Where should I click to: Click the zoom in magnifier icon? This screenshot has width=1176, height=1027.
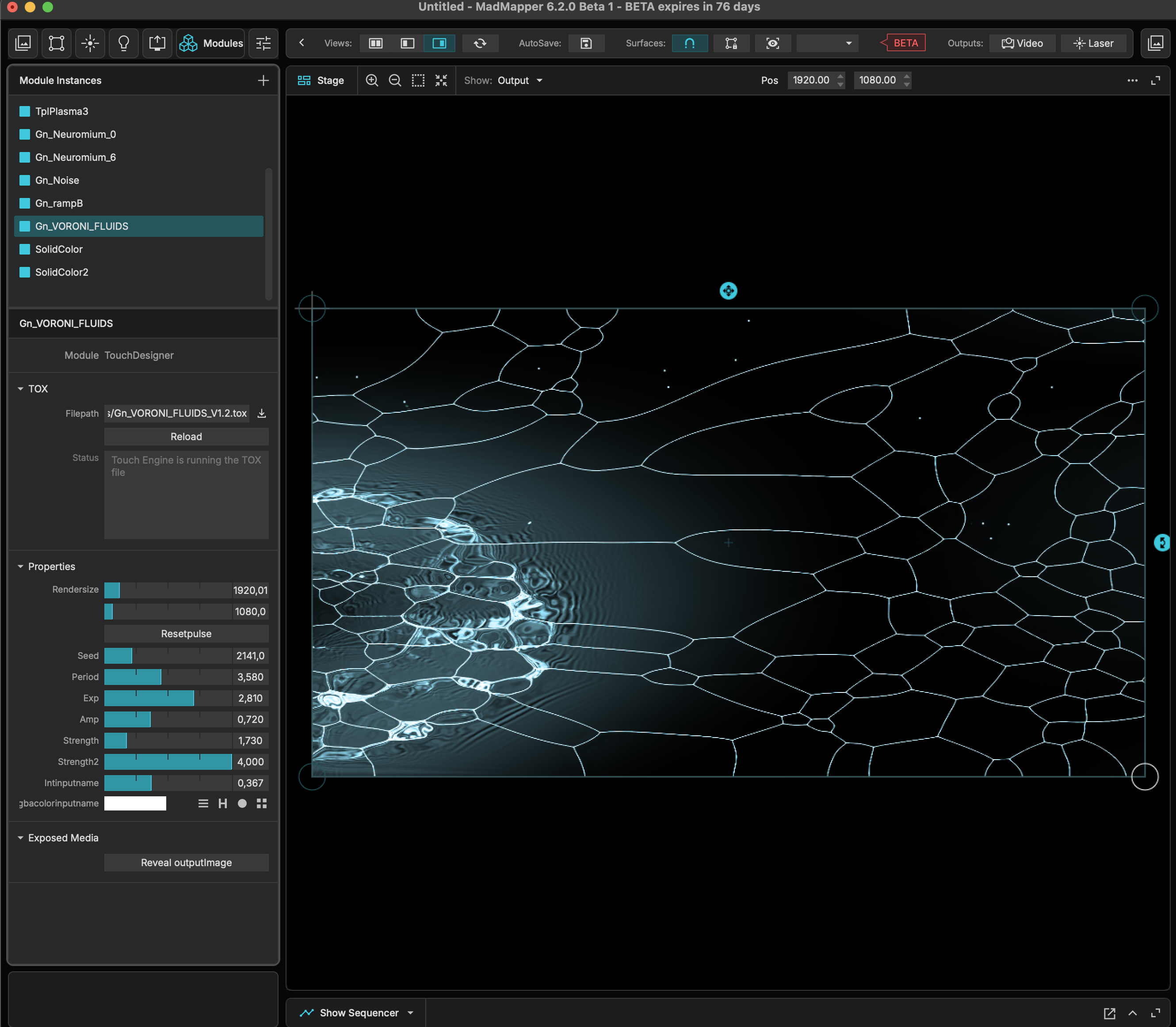click(371, 80)
